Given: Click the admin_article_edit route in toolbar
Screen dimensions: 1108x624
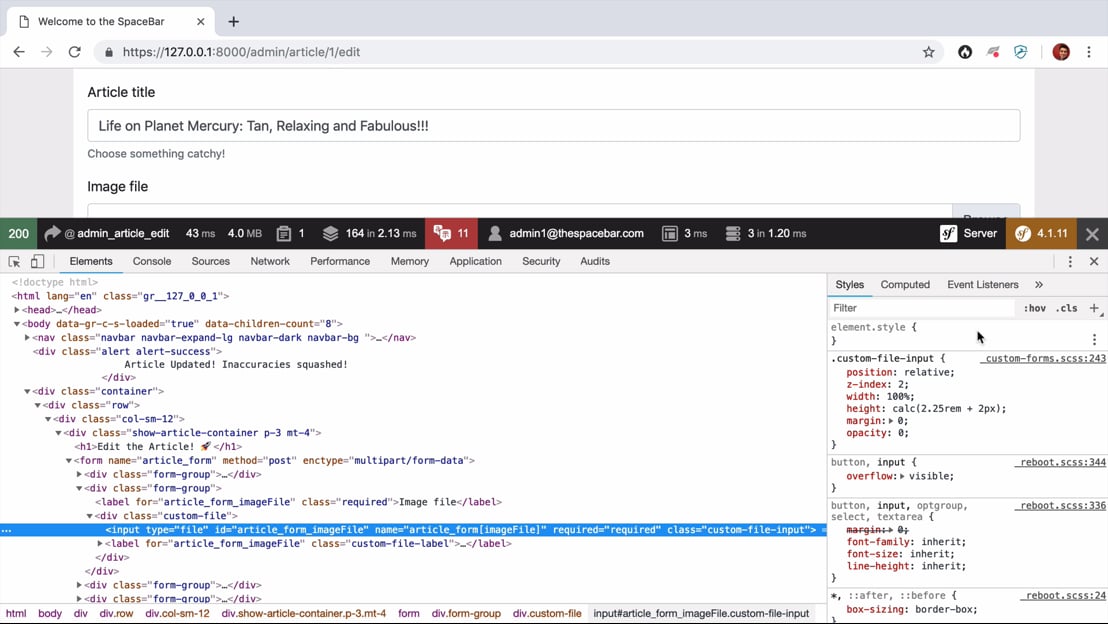Looking at the screenshot, I should pyautogui.click(x=116, y=234).
